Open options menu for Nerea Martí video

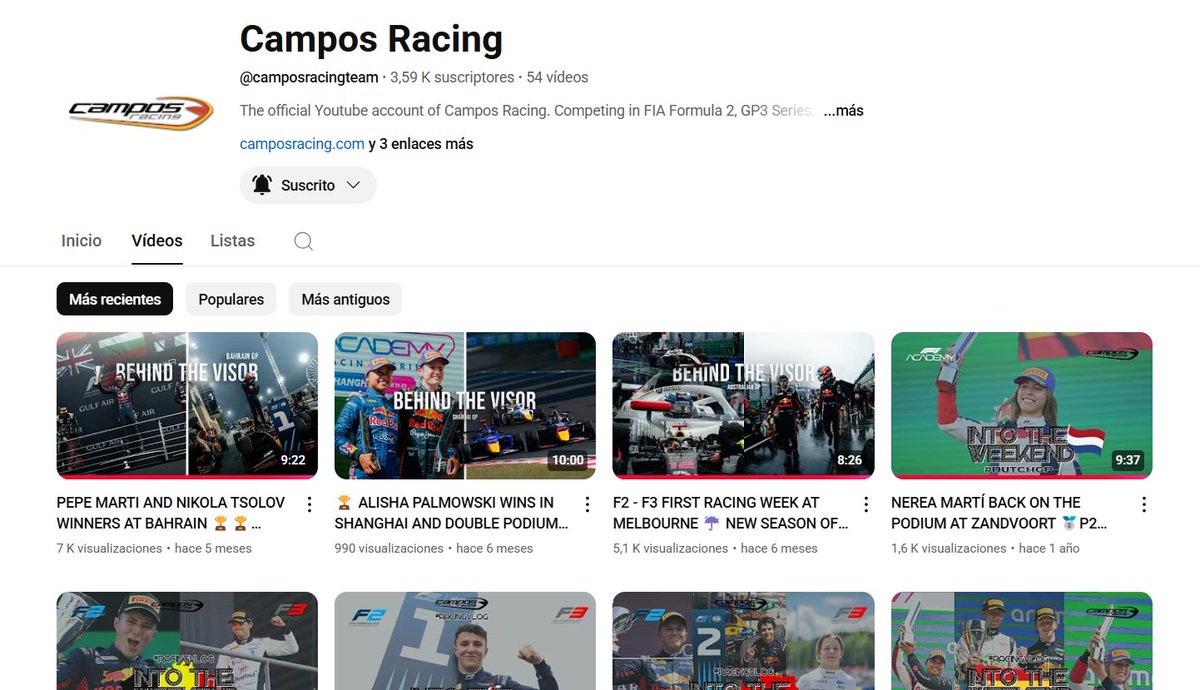(1143, 504)
